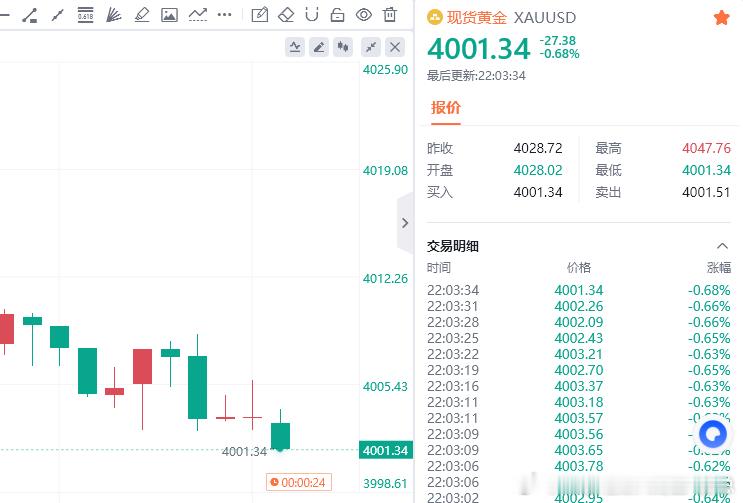Select the highlighter marker tool
The height and width of the screenshot is (503, 743).
pyautogui.click(x=142, y=15)
